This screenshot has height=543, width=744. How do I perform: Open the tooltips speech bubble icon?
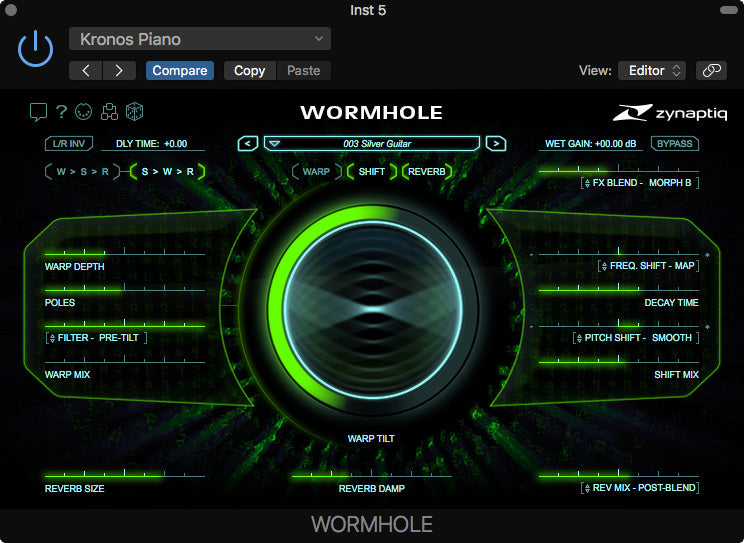pyautogui.click(x=38, y=112)
